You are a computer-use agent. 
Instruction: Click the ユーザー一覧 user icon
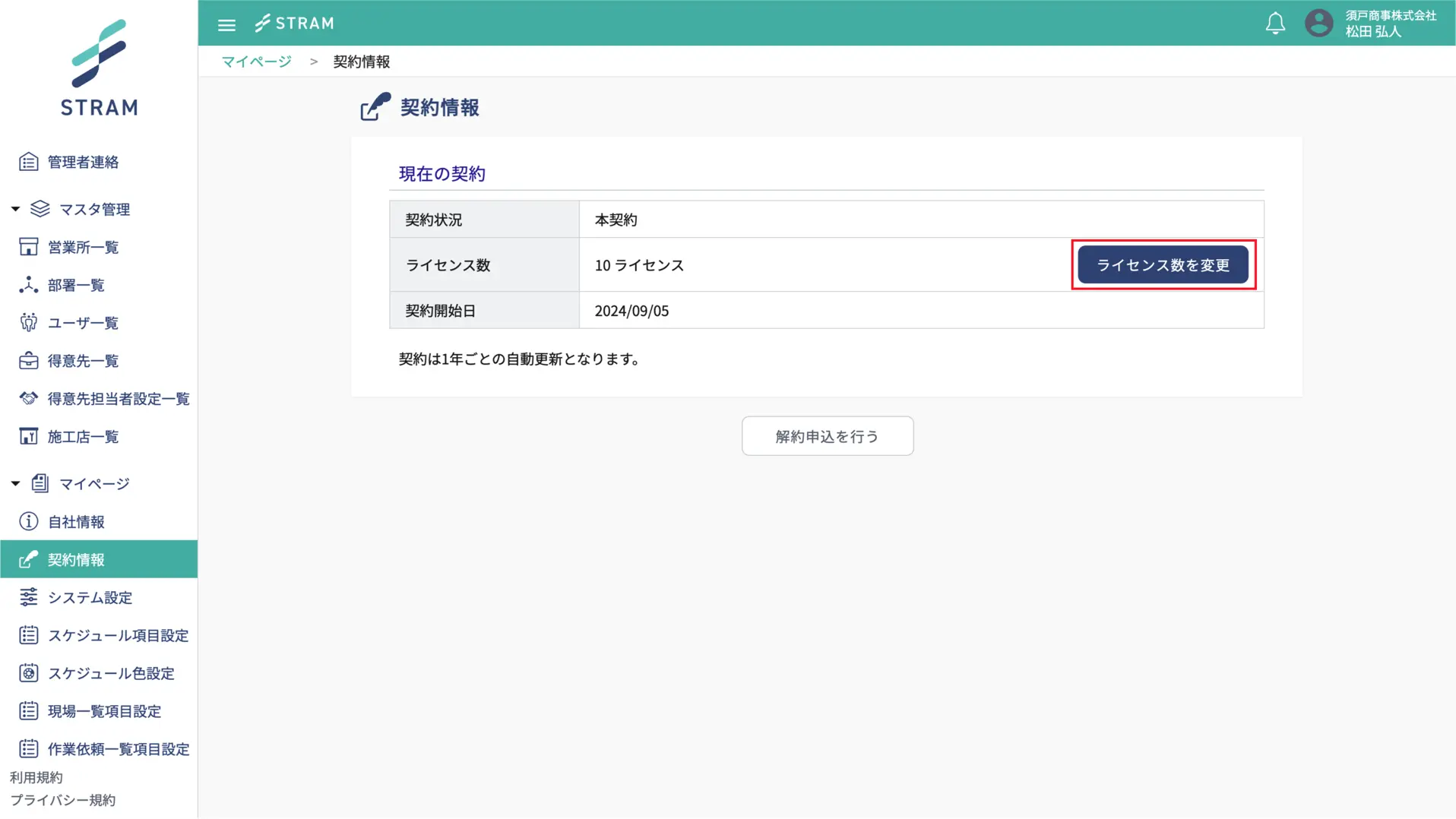pos(29,323)
